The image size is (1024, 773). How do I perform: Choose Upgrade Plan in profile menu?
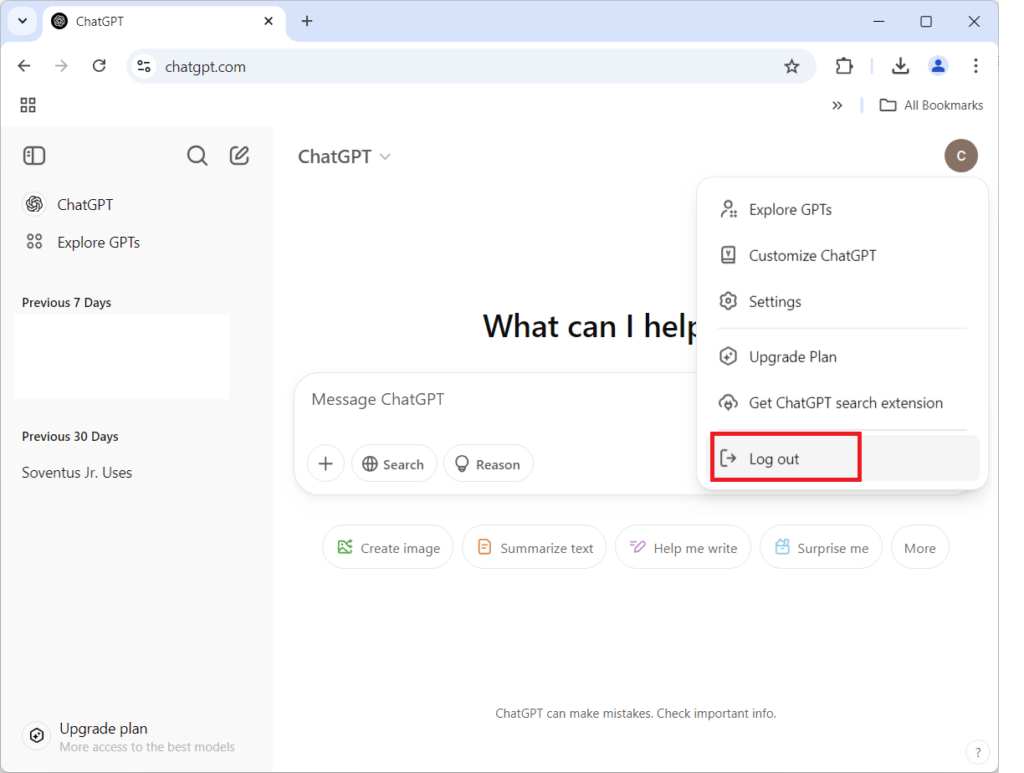(842, 356)
